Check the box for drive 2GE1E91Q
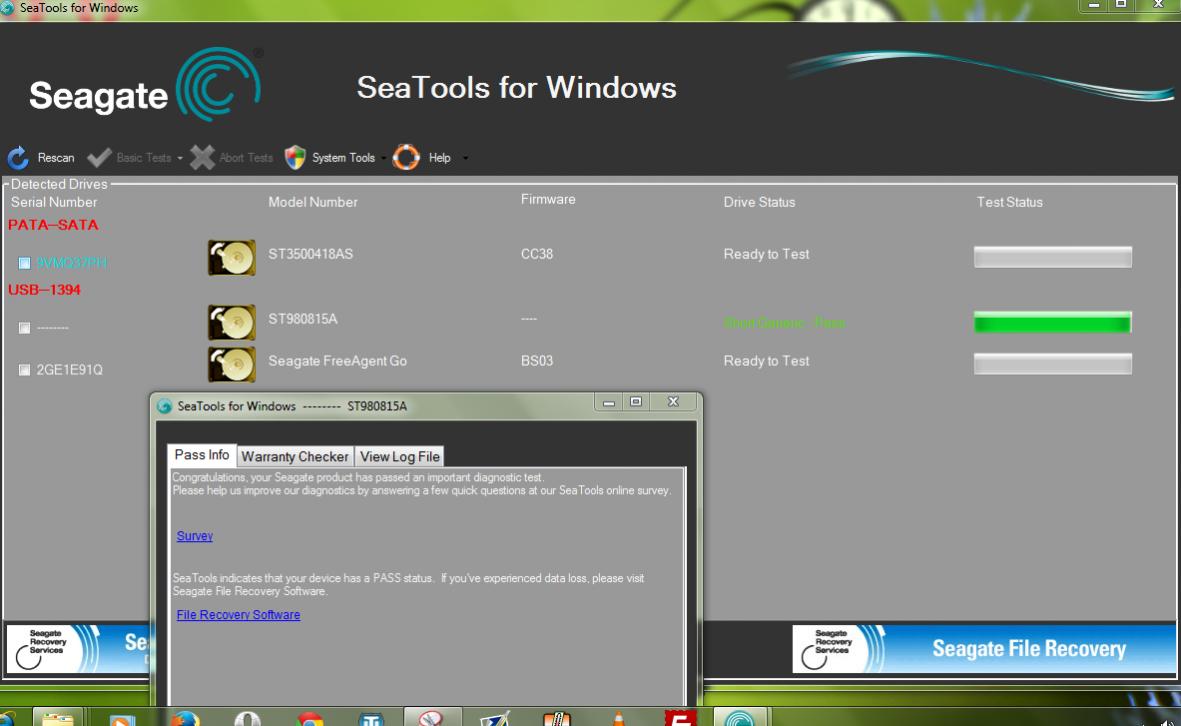 [x=25, y=371]
